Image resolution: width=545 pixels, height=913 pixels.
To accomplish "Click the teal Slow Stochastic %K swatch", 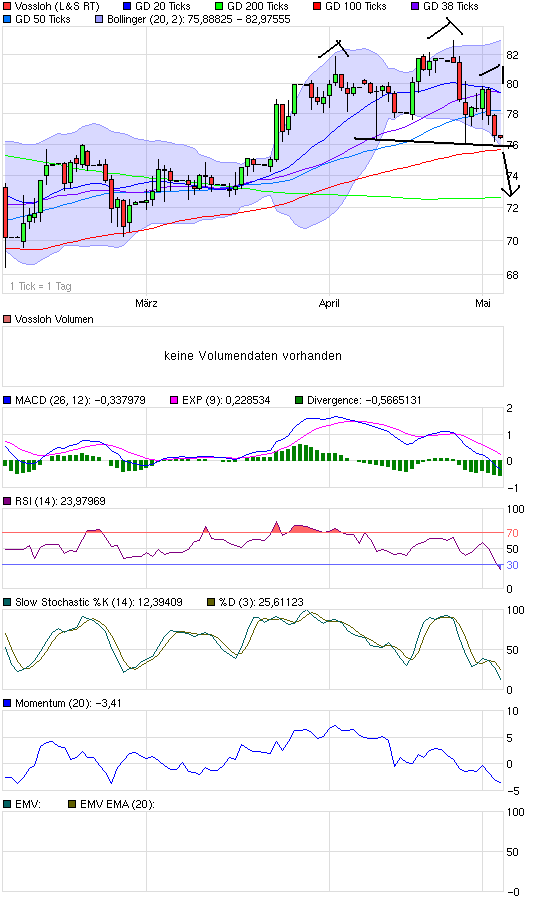I will [x=7, y=602].
